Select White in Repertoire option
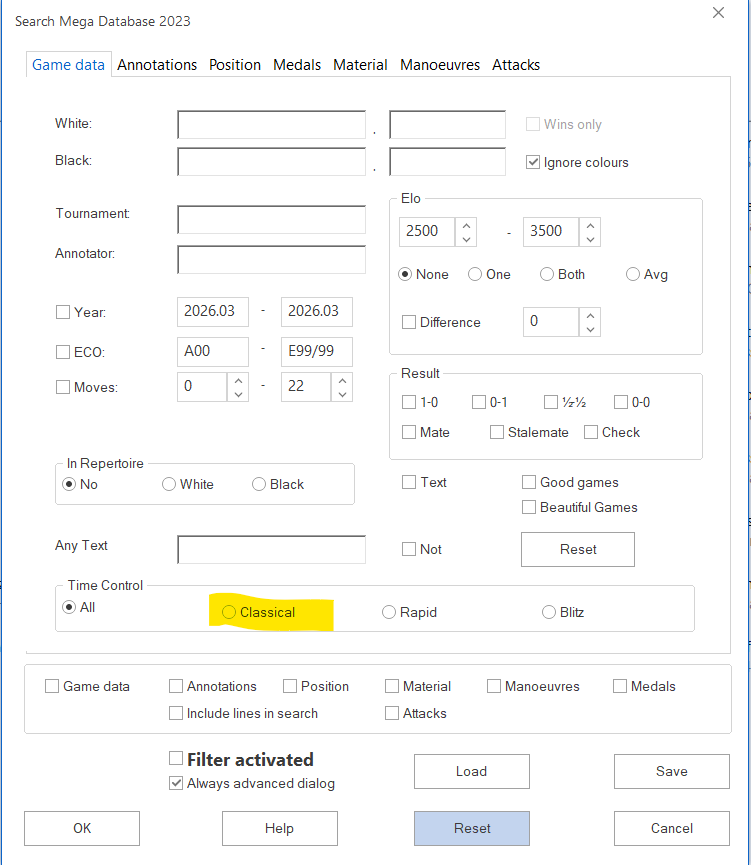 click(169, 484)
